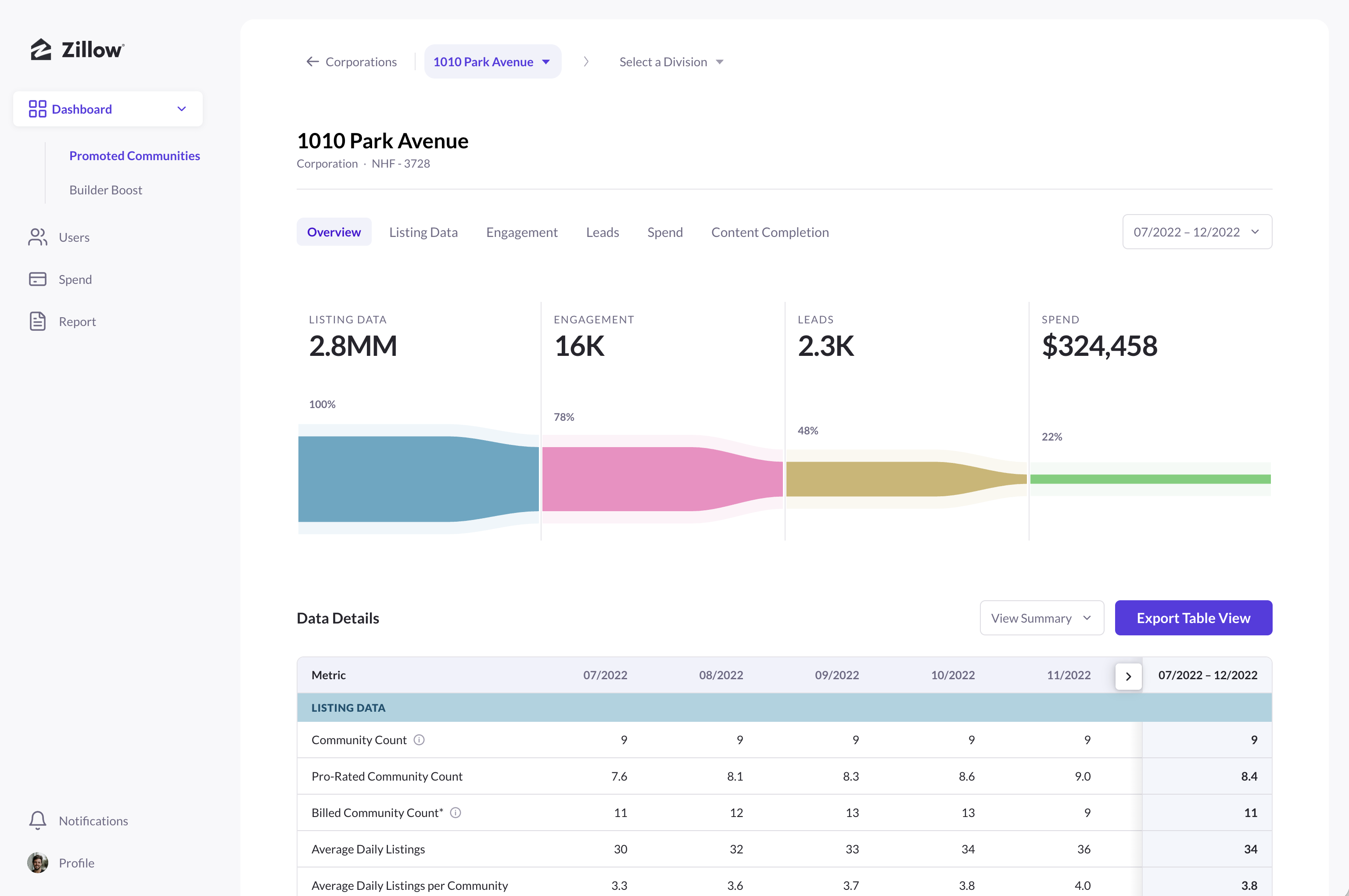Go to the Content Completion tab
Viewport: 1349px width, 896px height.
click(770, 232)
